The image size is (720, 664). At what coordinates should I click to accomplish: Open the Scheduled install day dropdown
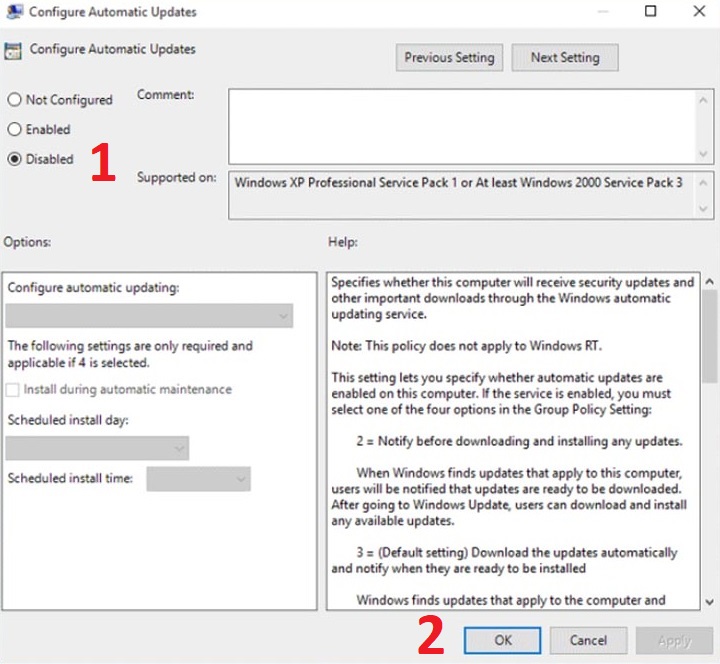(97, 448)
